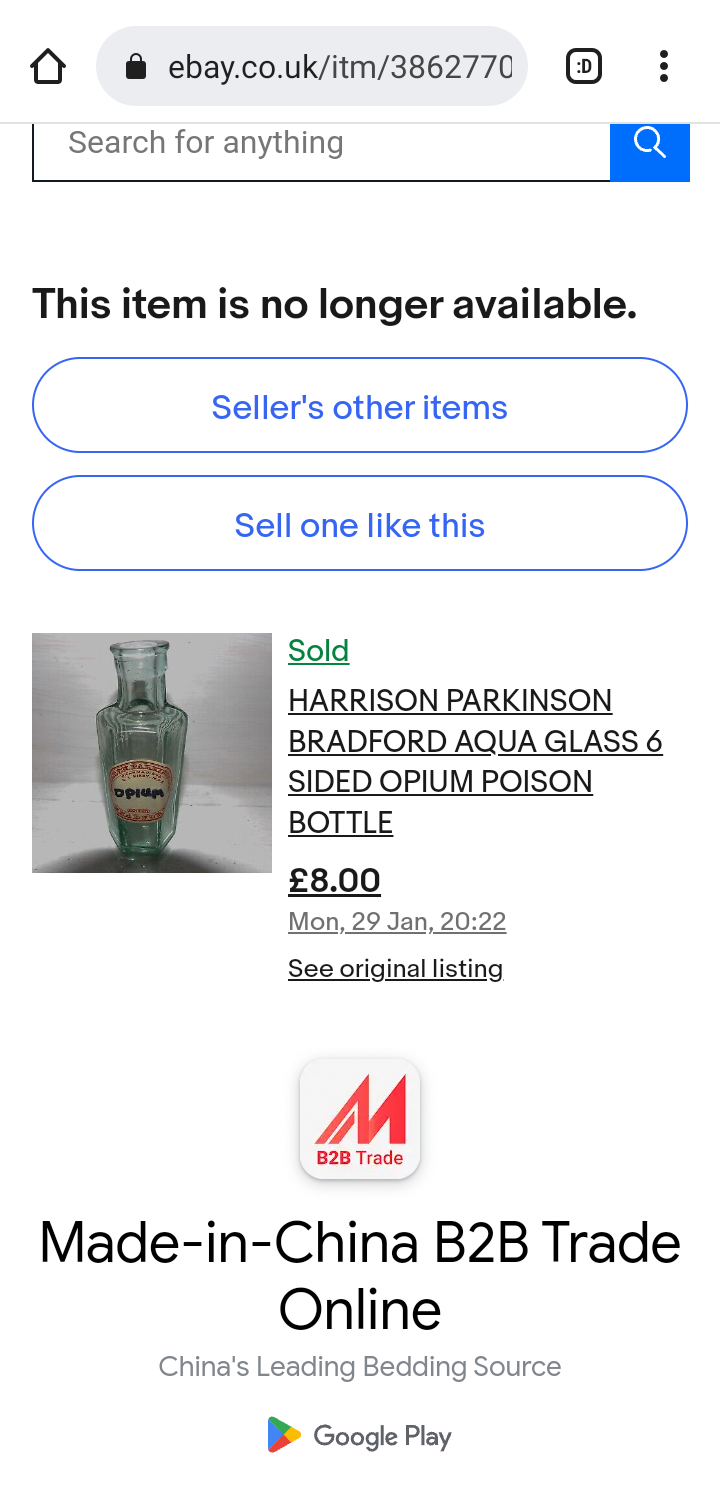Tap the browser home icon

pos(48,67)
